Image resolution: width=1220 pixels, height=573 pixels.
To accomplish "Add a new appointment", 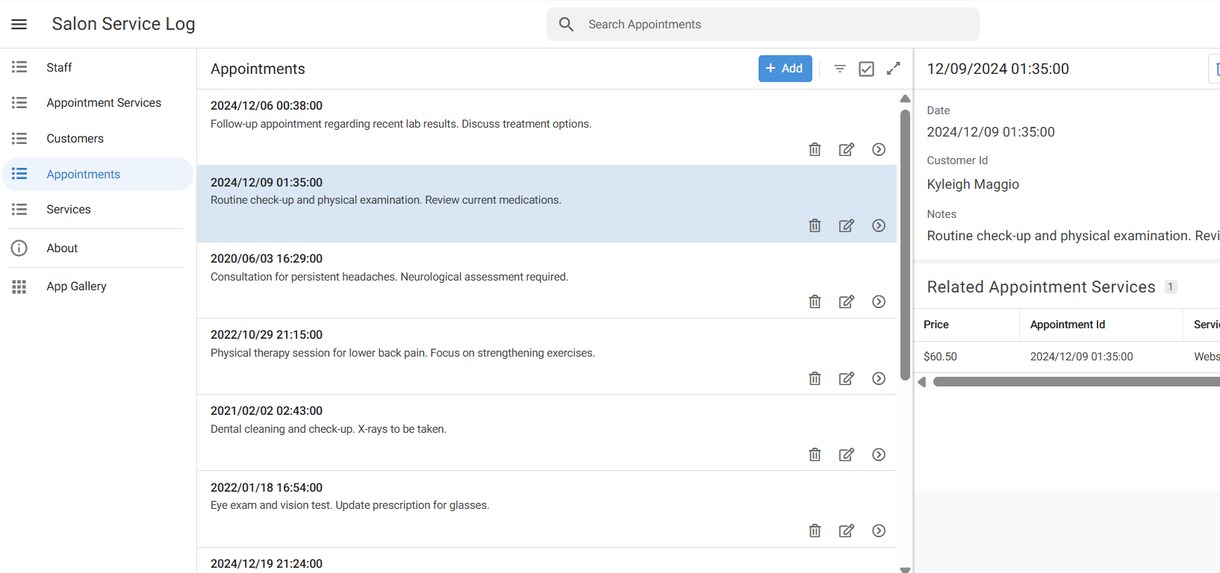I will coord(785,68).
